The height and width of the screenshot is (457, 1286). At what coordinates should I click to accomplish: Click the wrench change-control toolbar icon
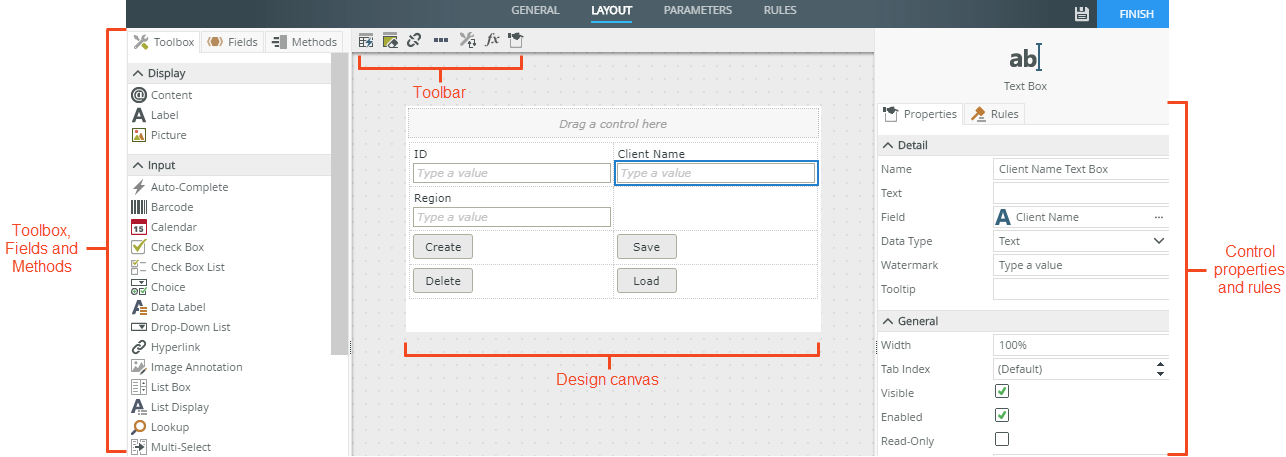467,41
